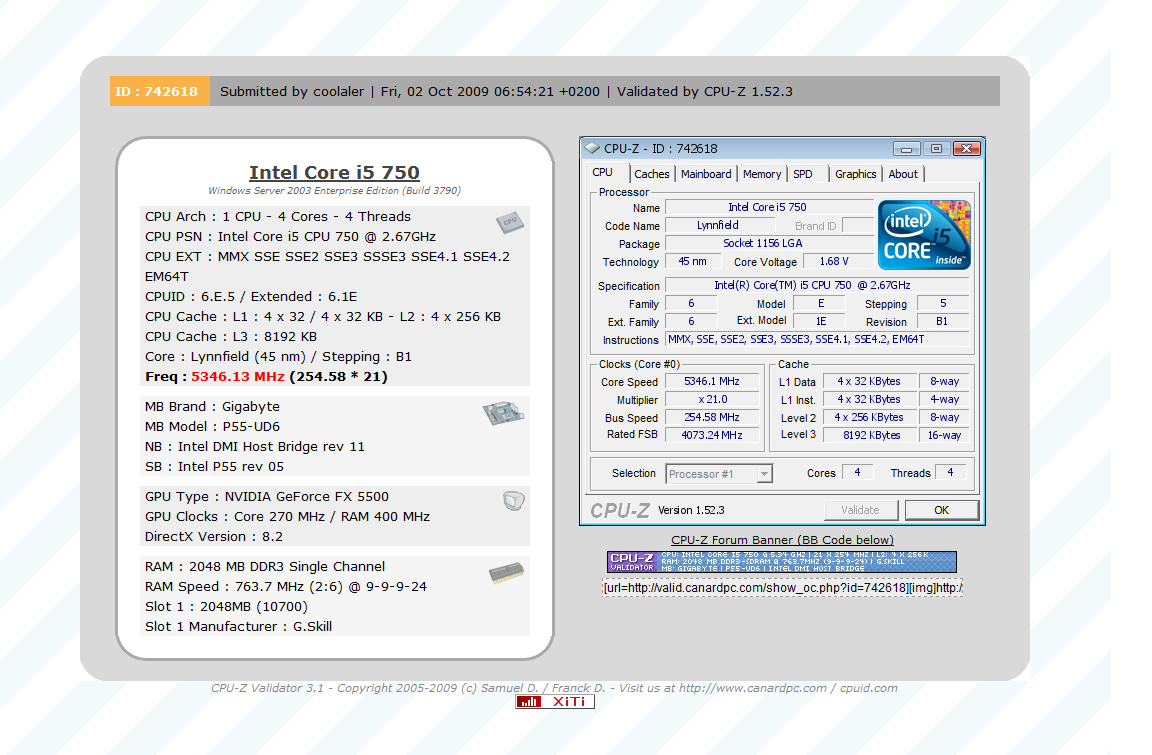Click the RAM Speed 763.7 MHz line
This screenshot has width=1152, height=755.
[286, 587]
